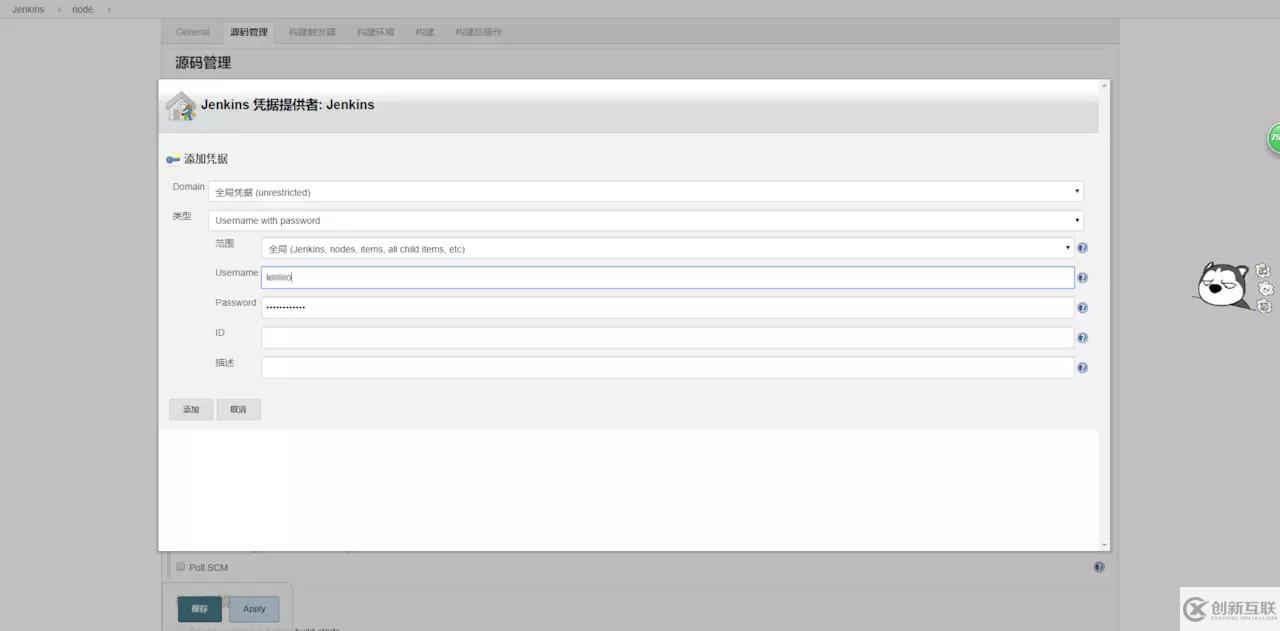Image resolution: width=1280 pixels, height=631 pixels.
Task: Go to Jenkins breadcrumb link
Action: (x=28, y=9)
